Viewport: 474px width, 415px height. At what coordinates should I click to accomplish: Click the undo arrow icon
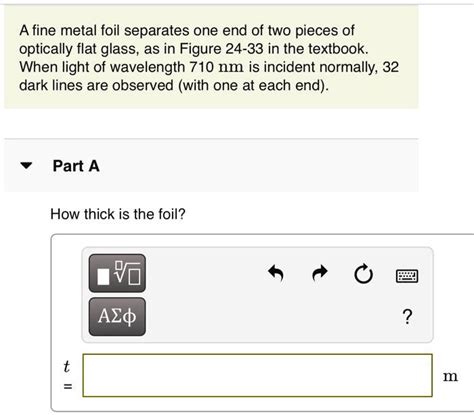click(276, 274)
